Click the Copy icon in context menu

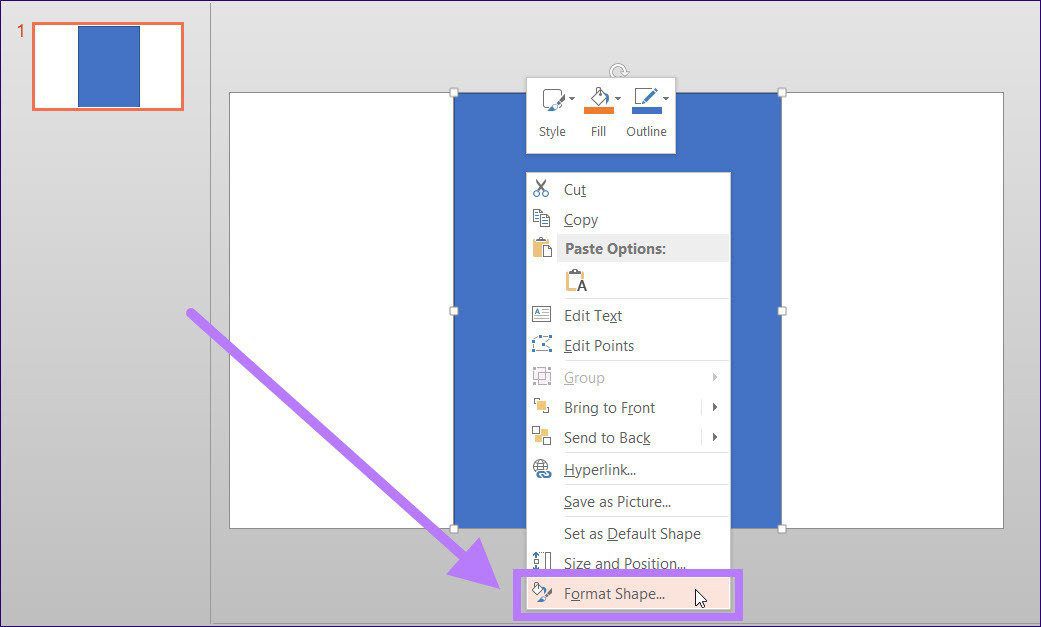[x=541, y=218]
